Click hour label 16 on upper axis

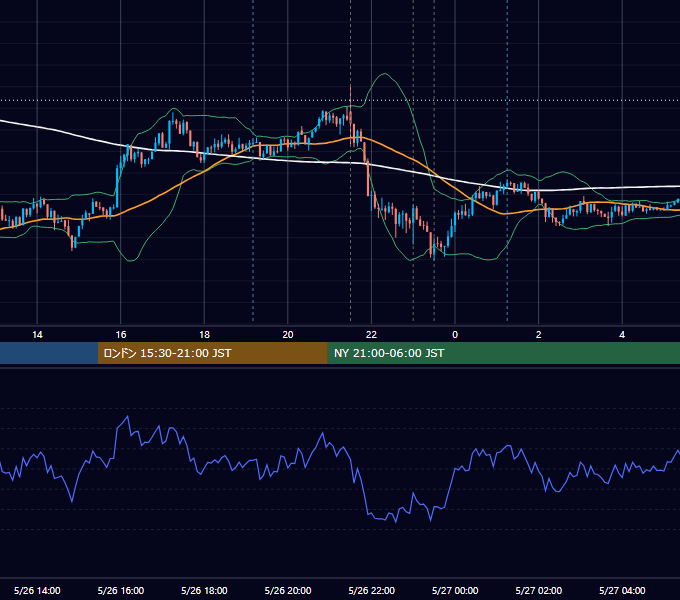coord(121,335)
